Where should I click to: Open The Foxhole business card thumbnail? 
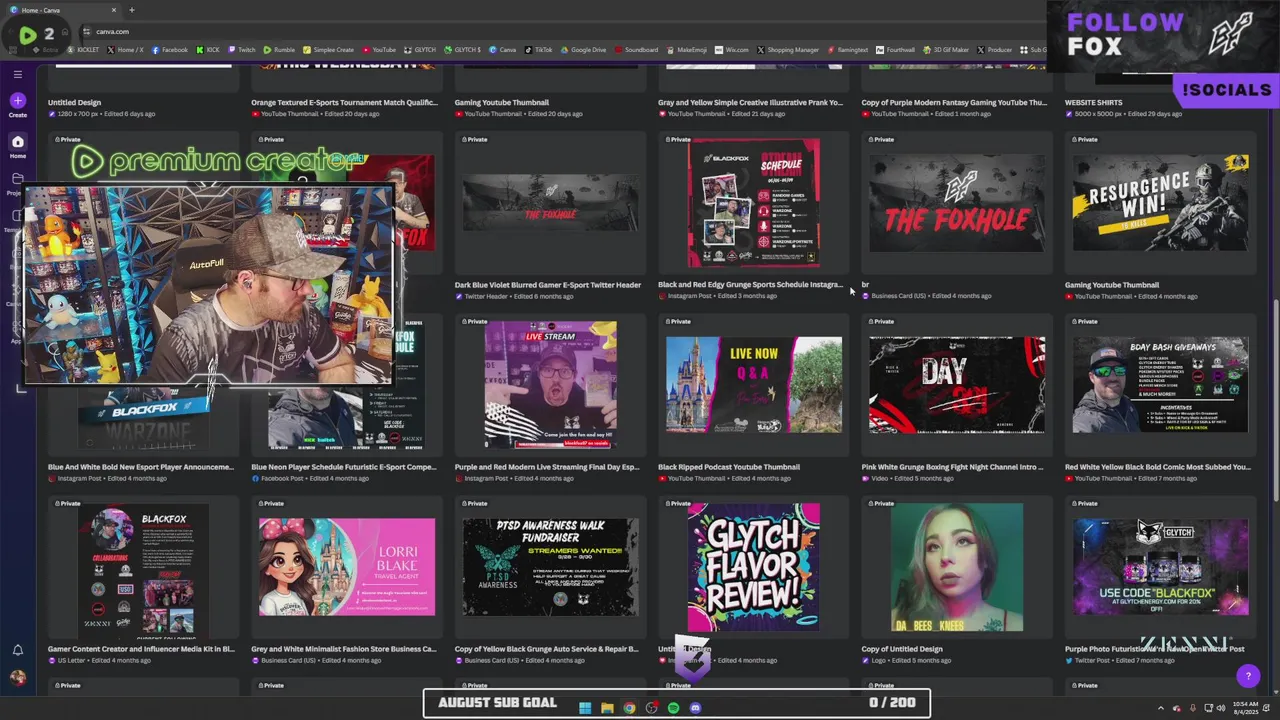click(x=957, y=203)
